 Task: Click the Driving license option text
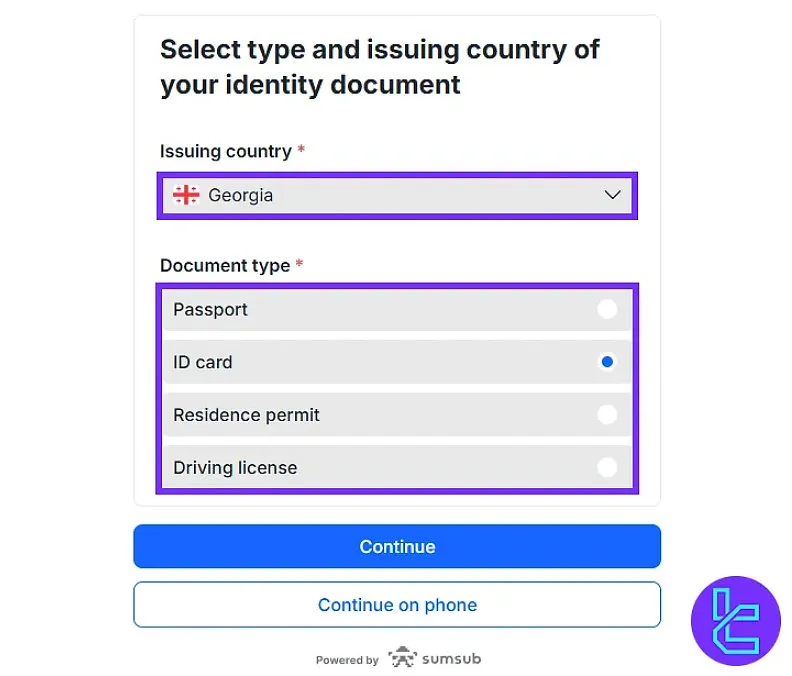tap(235, 467)
